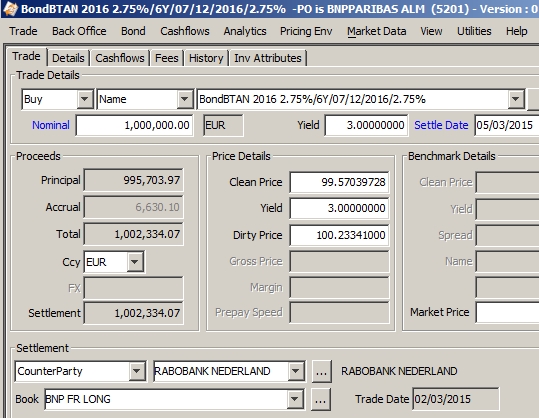Open the Bond menu
Screen dimensions: 539x418
(x=133, y=31)
